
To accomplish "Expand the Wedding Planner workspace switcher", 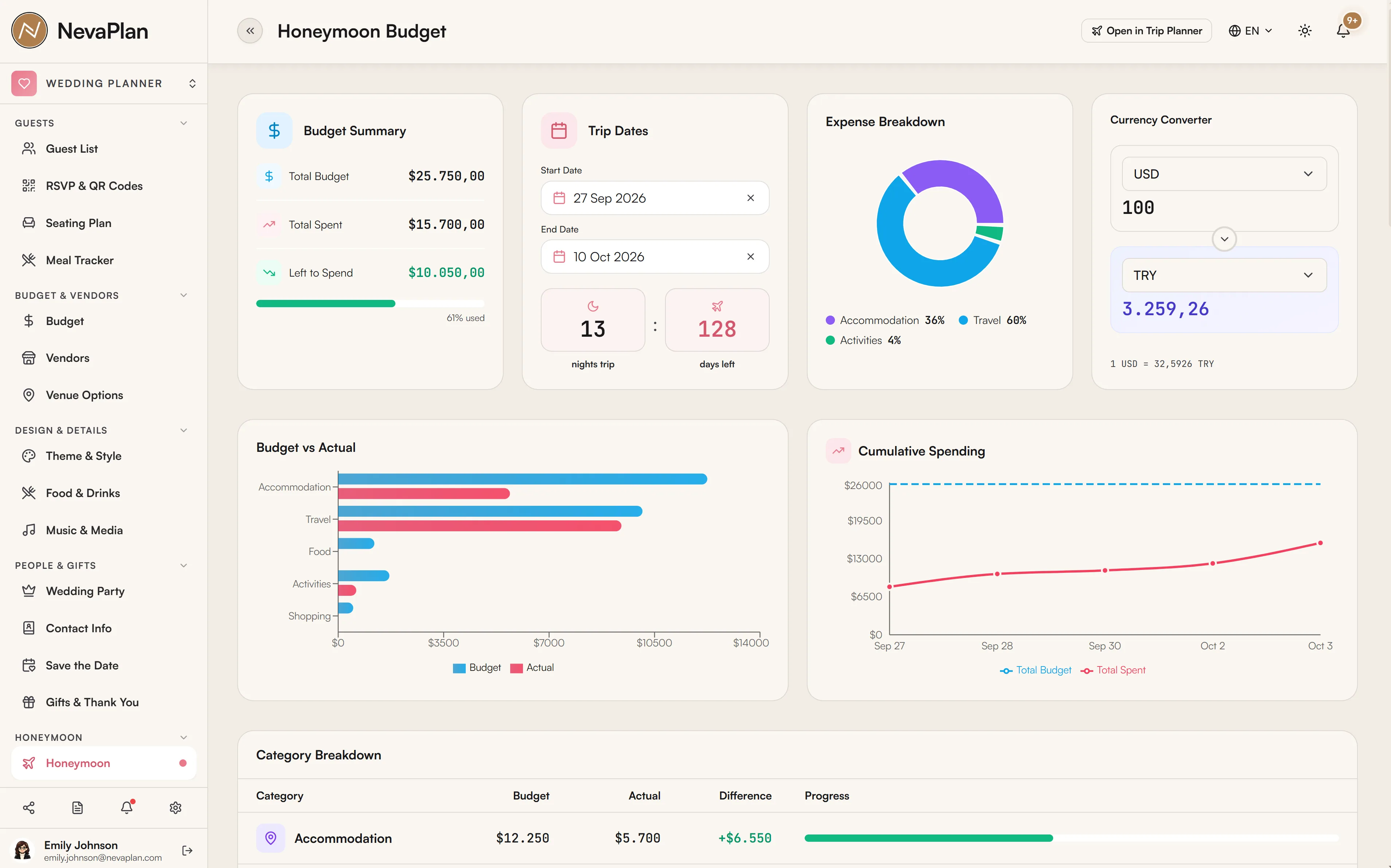I will 104,84.
